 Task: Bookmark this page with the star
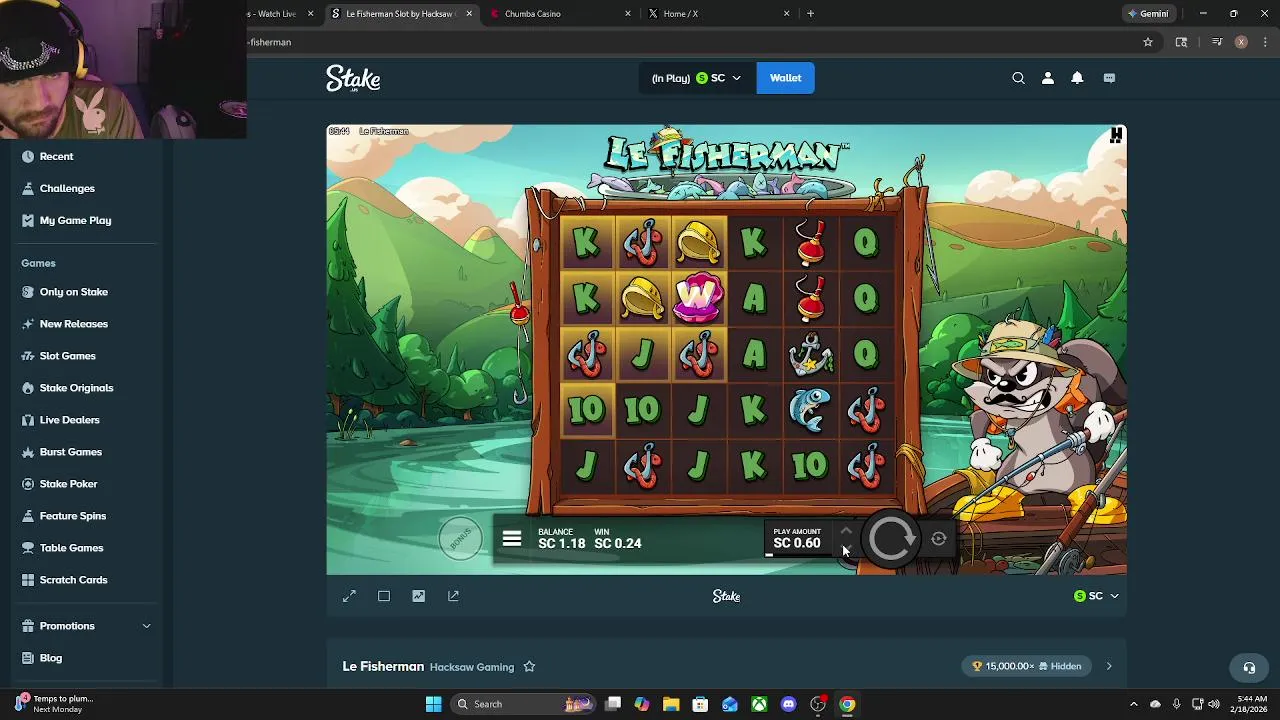pyautogui.click(x=1148, y=42)
